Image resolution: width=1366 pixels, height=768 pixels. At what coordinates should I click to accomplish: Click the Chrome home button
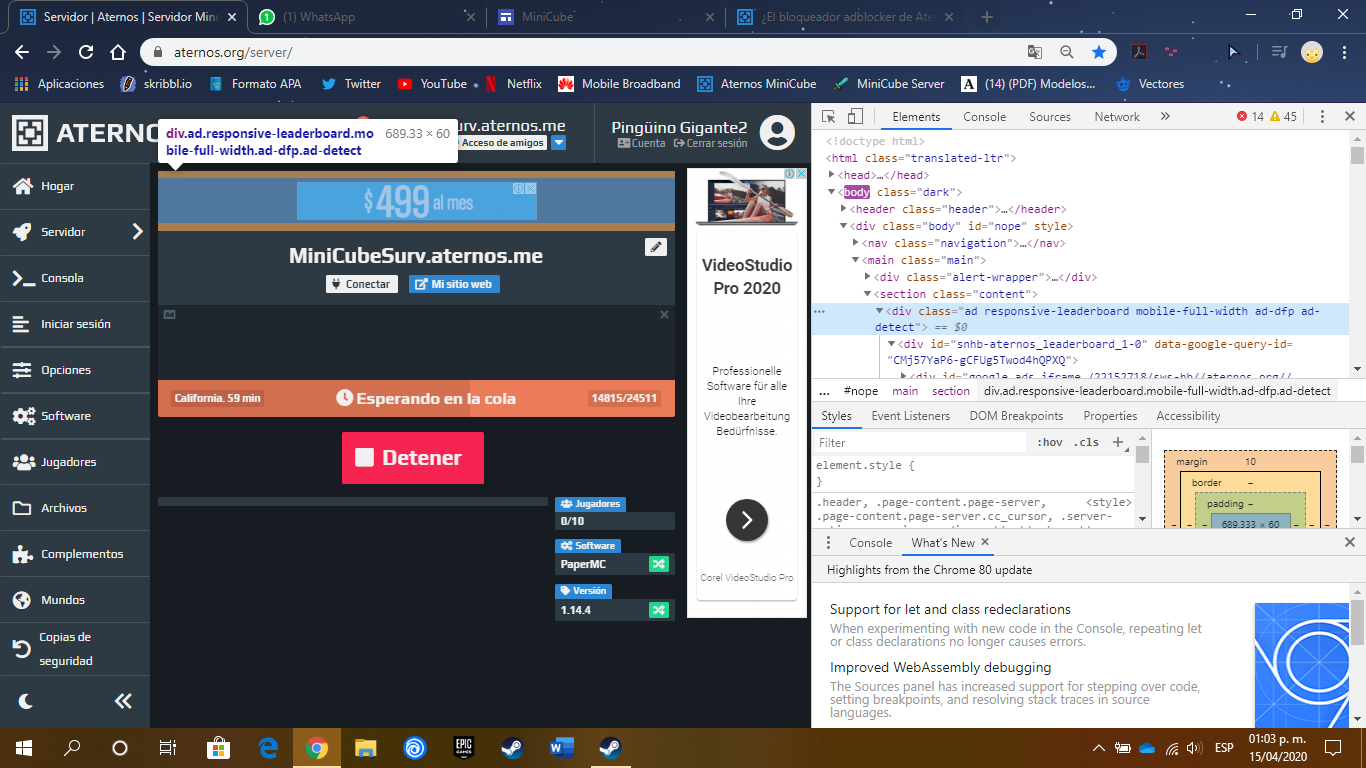pos(118,52)
